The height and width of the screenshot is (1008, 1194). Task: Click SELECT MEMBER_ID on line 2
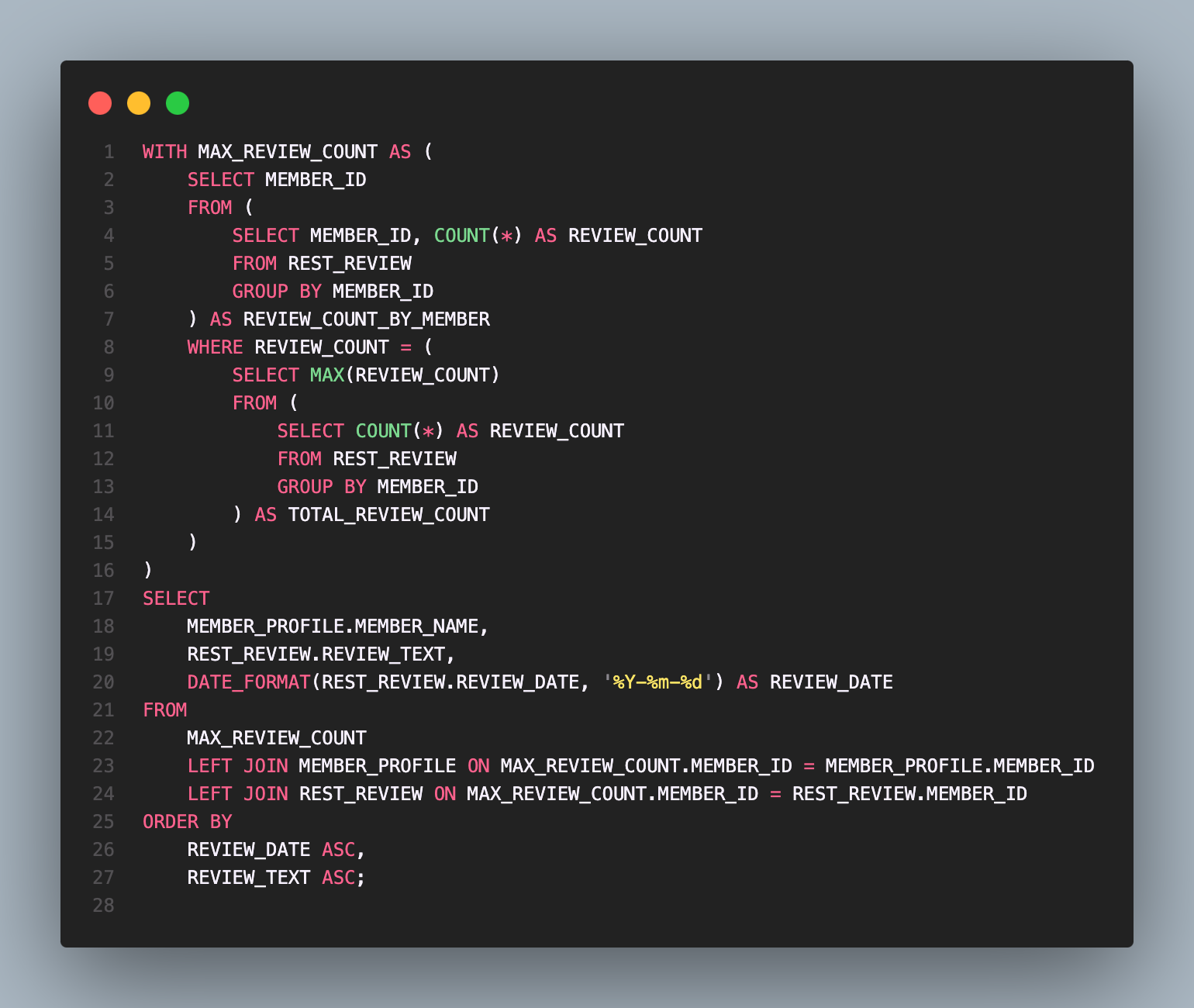click(277, 180)
